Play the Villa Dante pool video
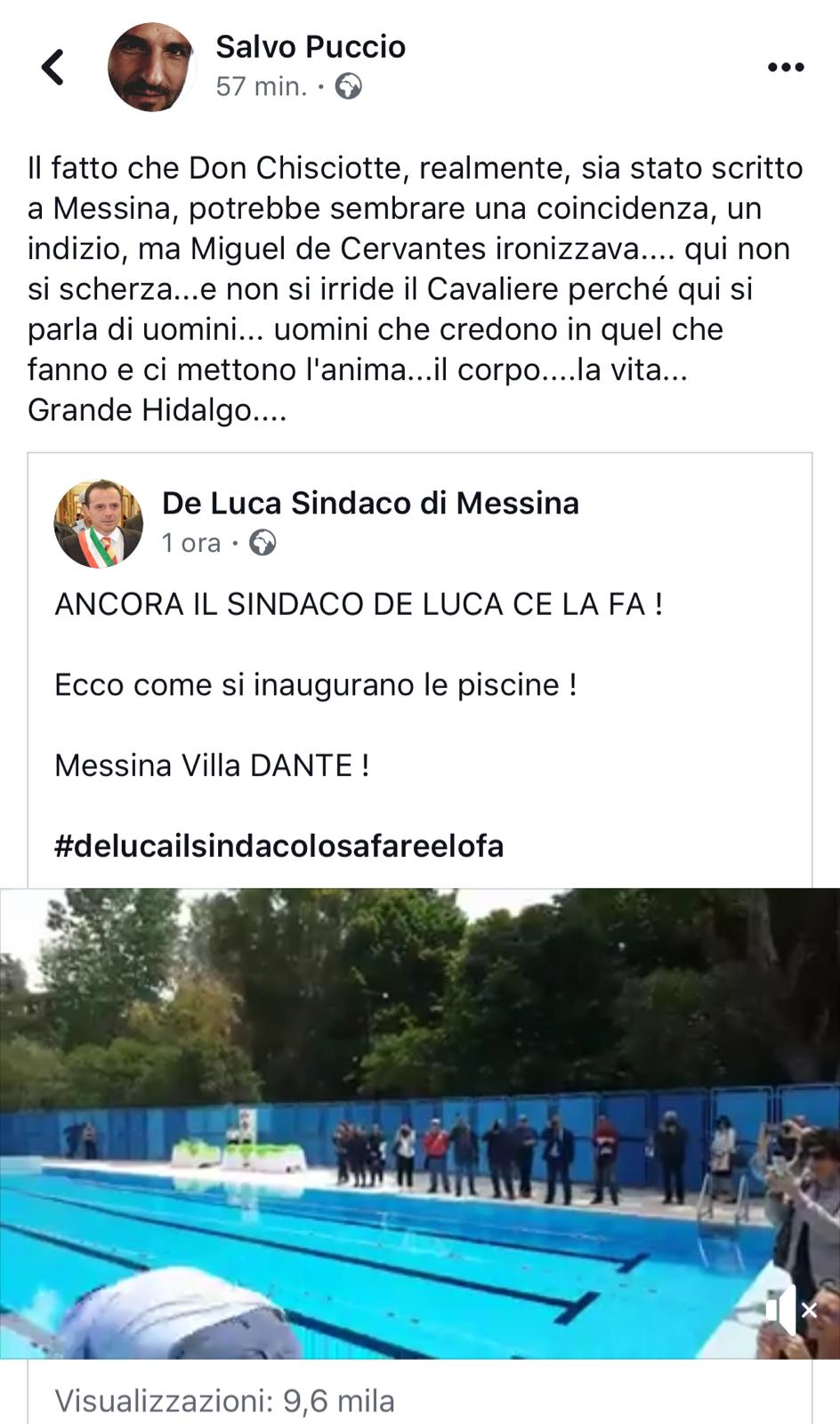The height and width of the screenshot is (1424, 840). 420,1123
